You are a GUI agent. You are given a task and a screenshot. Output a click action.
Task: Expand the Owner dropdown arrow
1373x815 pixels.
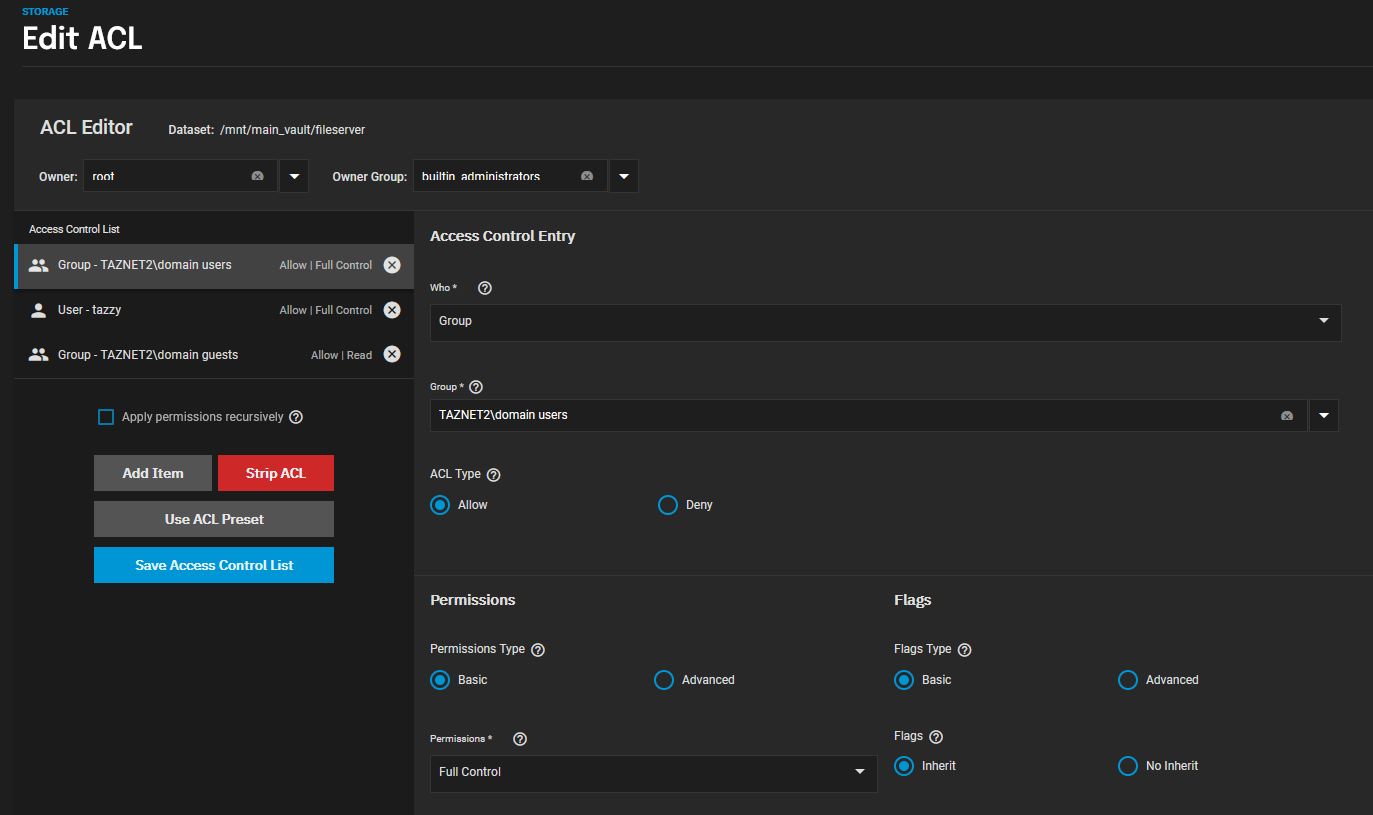(x=294, y=176)
